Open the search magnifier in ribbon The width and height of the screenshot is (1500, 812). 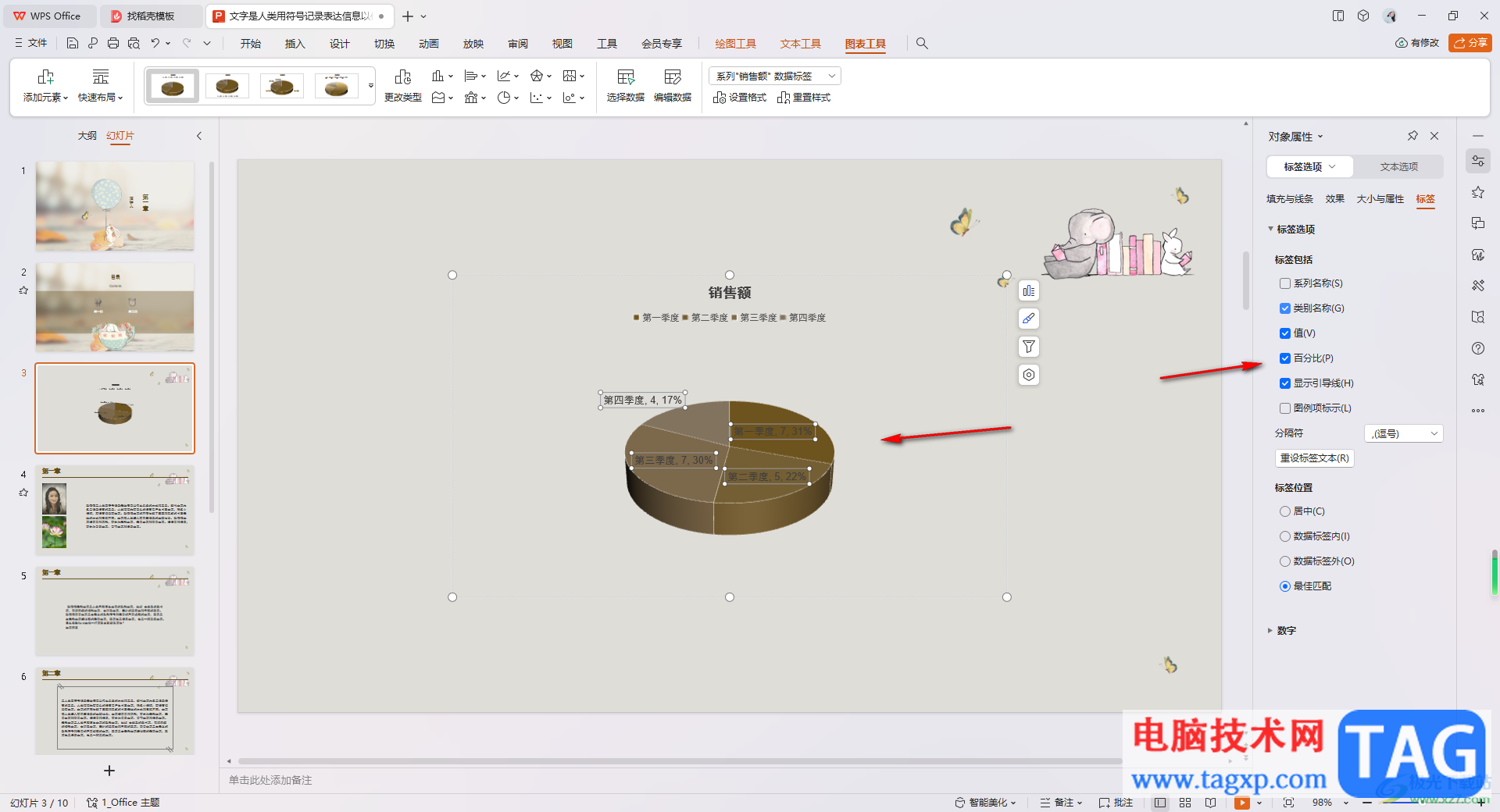pyautogui.click(x=922, y=44)
